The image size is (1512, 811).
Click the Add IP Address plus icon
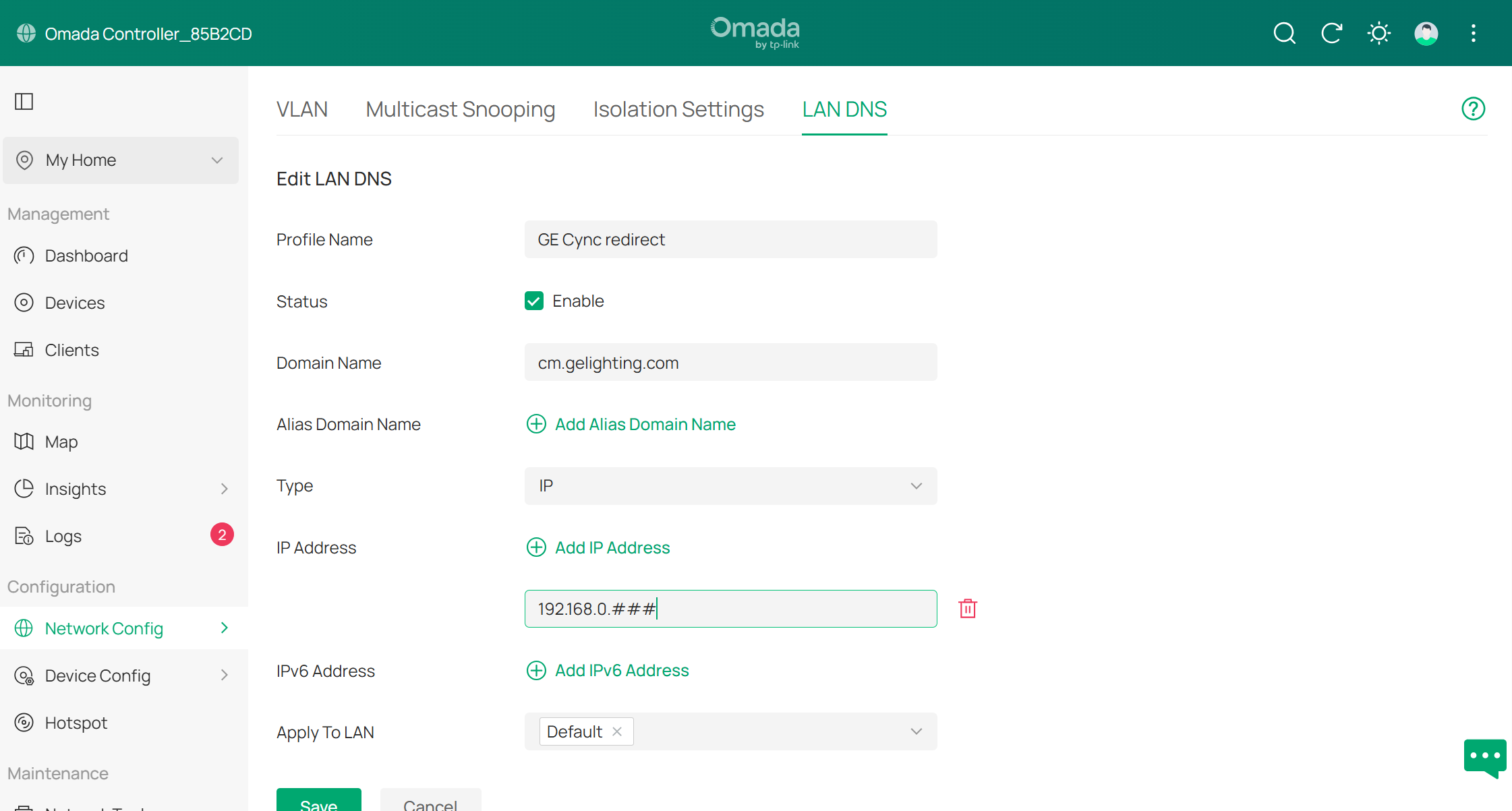[x=536, y=547]
